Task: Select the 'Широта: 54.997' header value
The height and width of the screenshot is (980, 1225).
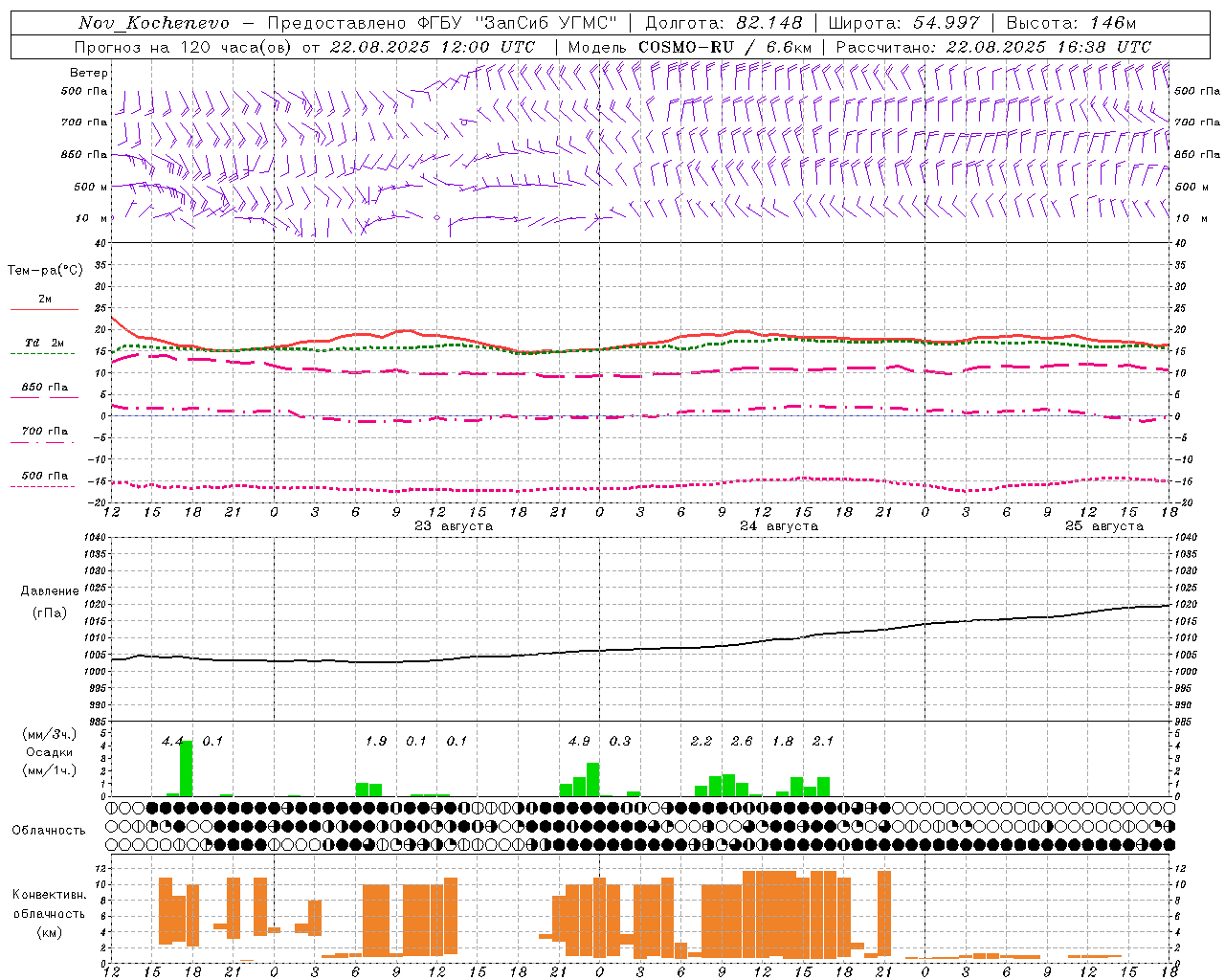Action: click(x=903, y=23)
